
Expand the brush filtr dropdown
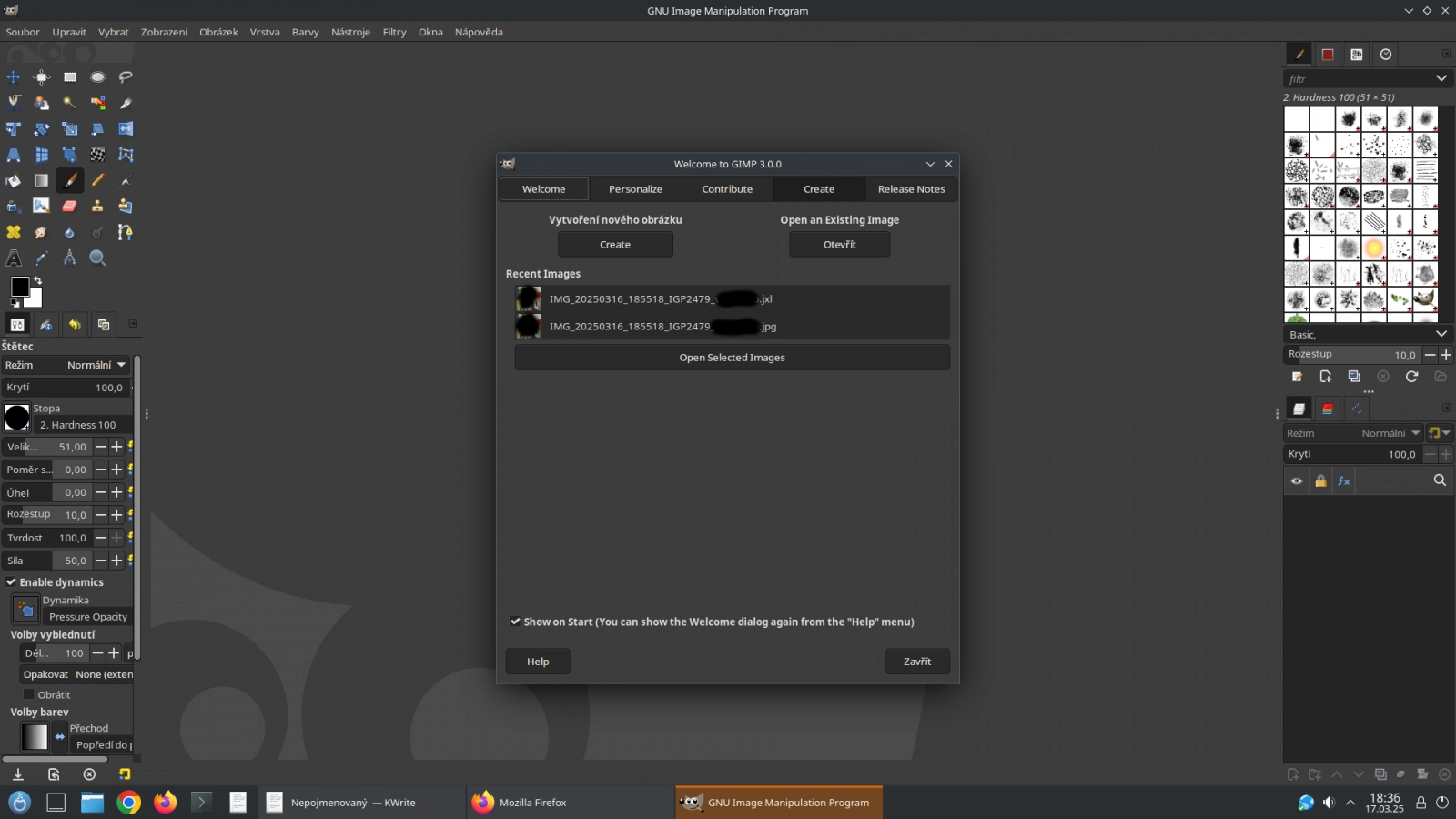coord(1441,78)
